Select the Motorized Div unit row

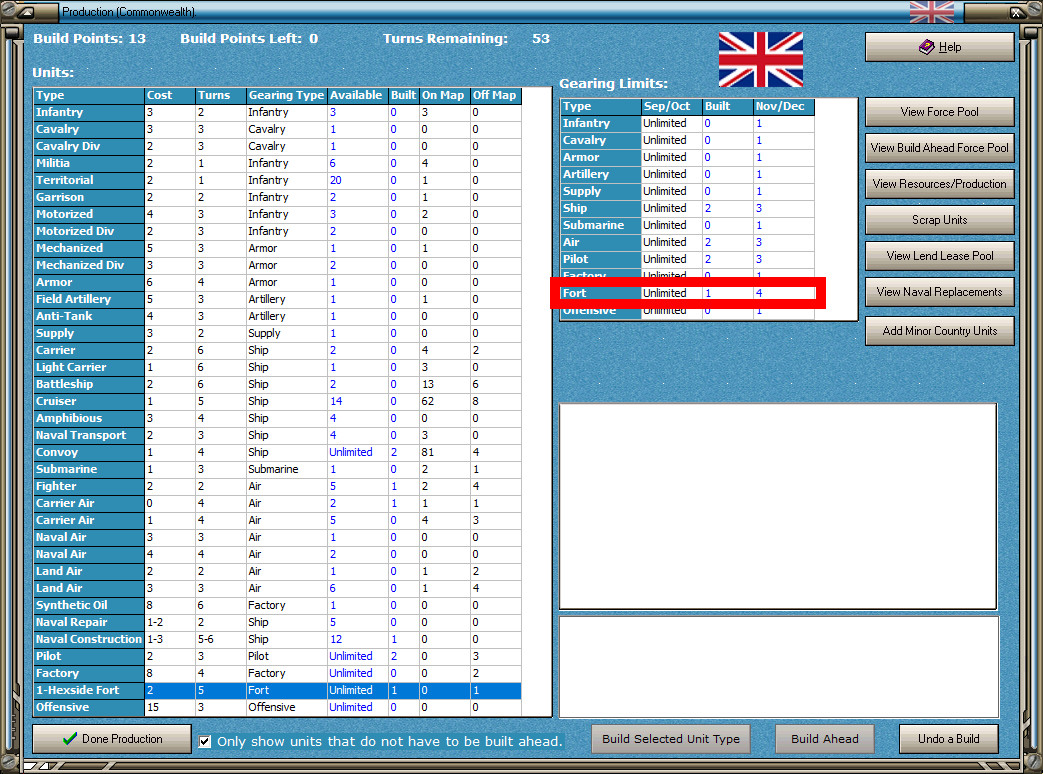[277, 231]
